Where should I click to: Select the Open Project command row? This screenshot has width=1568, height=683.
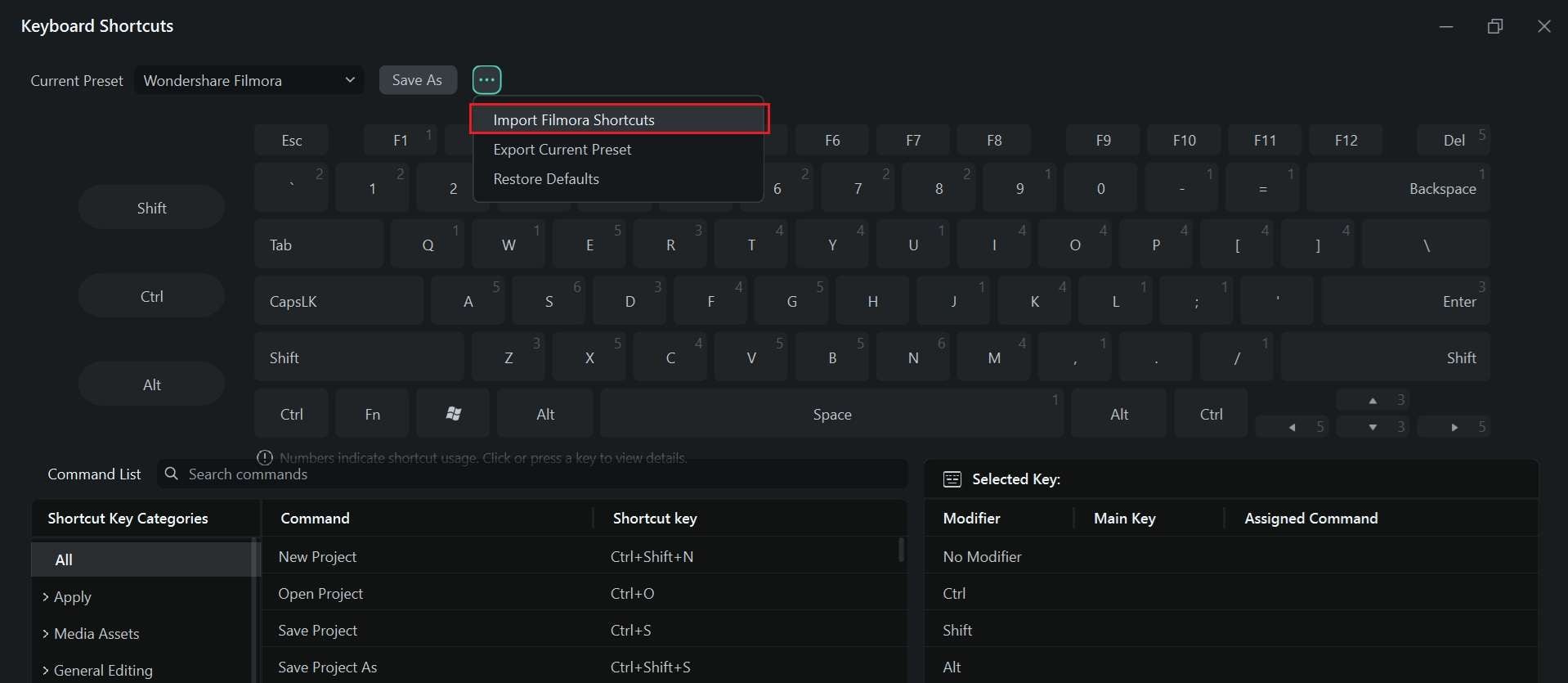584,593
